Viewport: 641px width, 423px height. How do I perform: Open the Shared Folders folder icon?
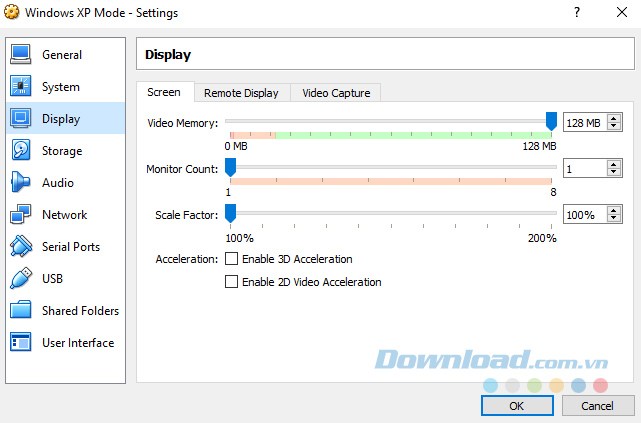[x=20, y=310]
